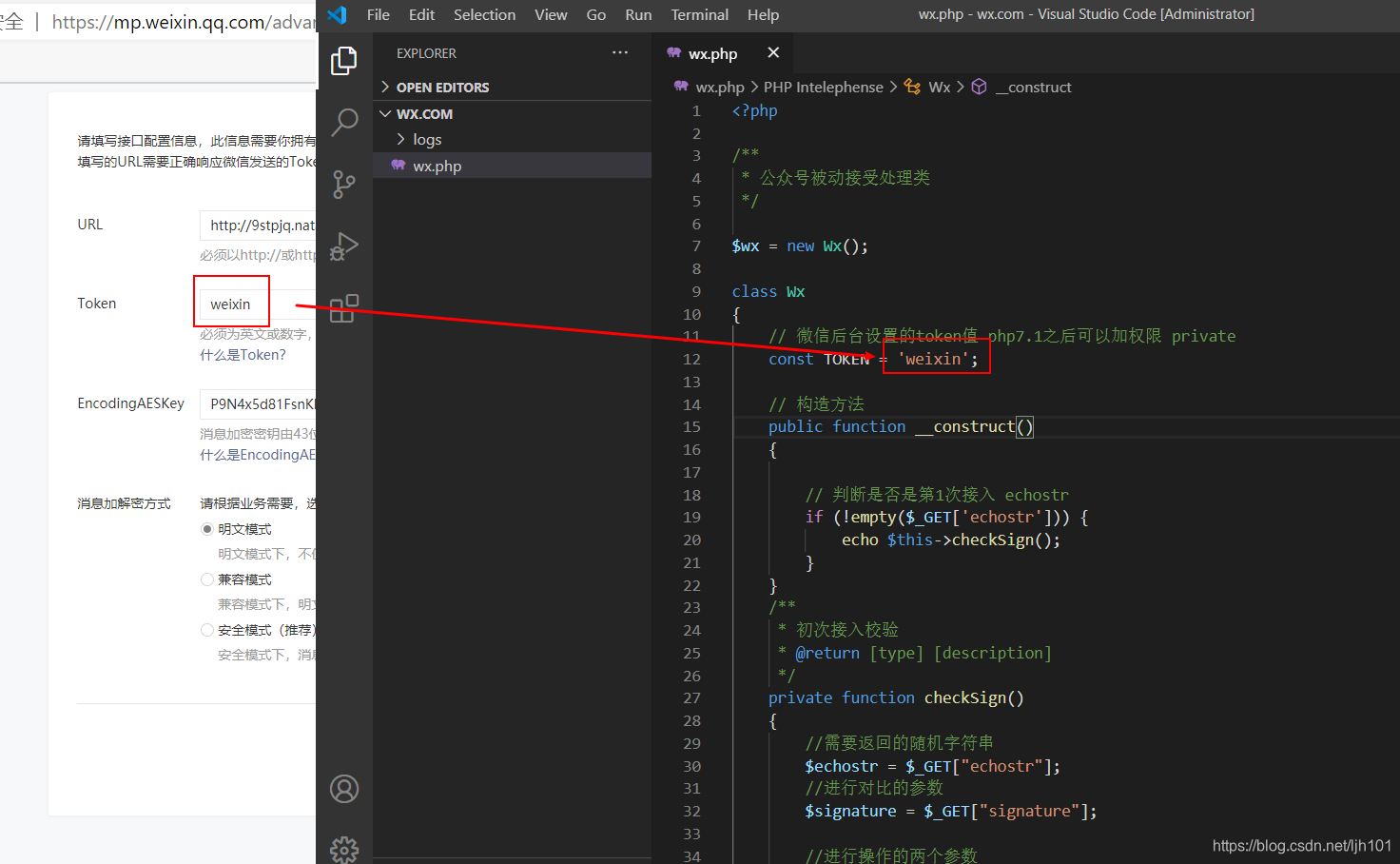Open the Accounts menu icon

pyautogui.click(x=344, y=789)
